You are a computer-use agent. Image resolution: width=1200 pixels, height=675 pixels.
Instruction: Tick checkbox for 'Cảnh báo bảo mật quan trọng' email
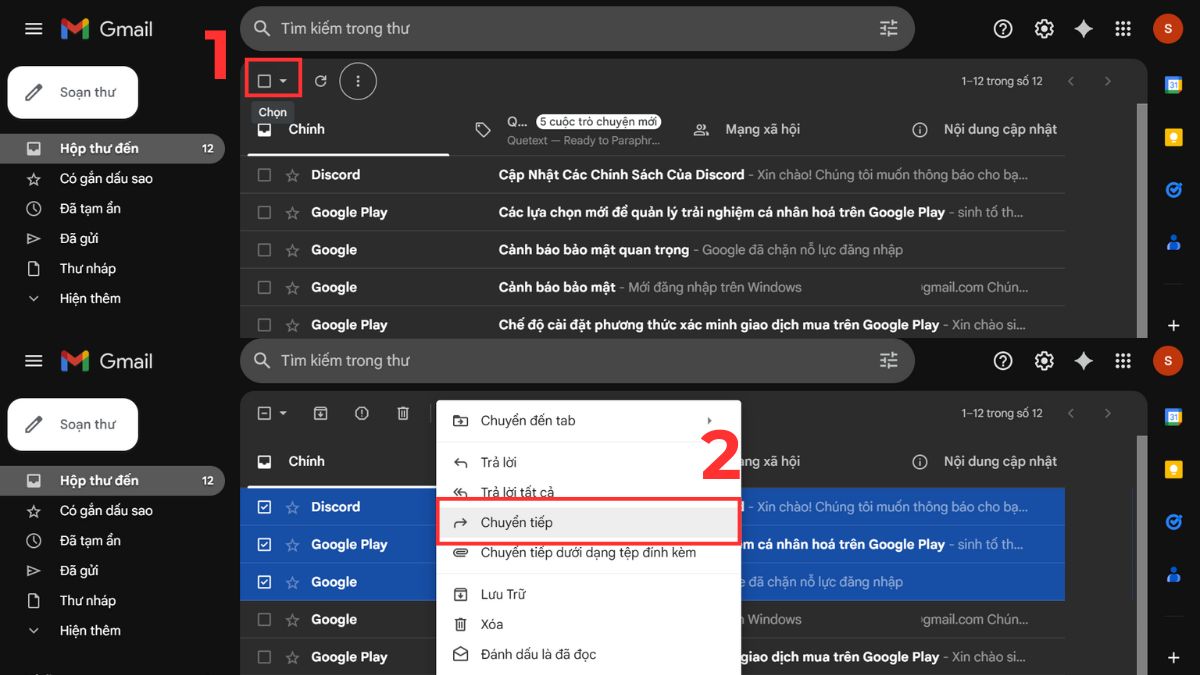[x=264, y=250]
